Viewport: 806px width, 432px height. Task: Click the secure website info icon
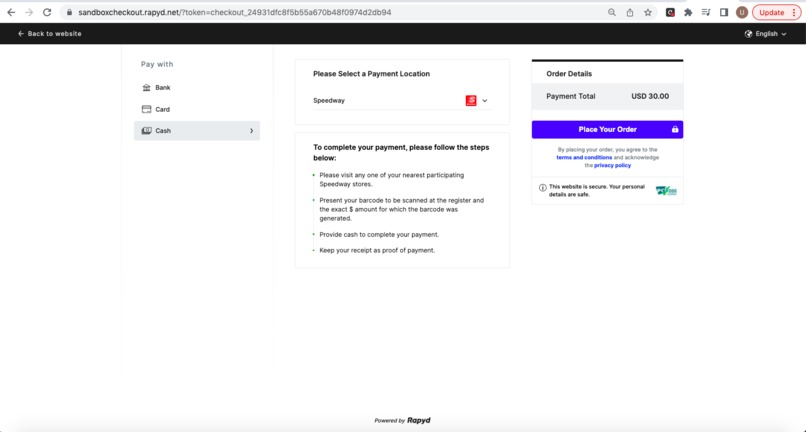[x=542, y=188]
